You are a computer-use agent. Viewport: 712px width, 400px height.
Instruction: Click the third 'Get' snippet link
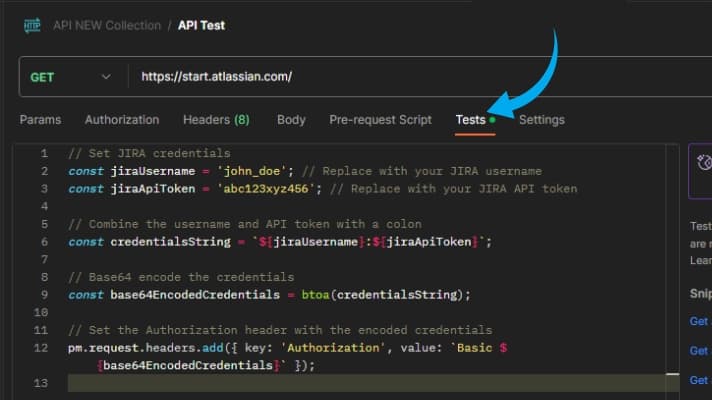700,380
